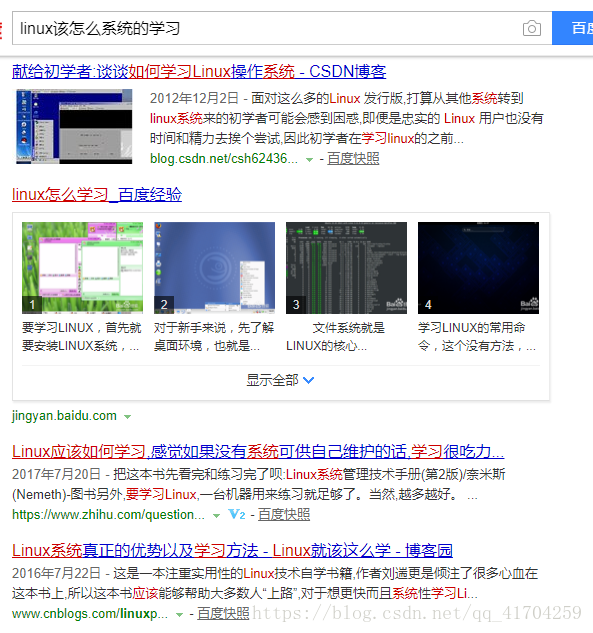Viewport: 593px width, 633px height.
Task: Click the jingyan.baidu.com URL text
Action: pyautogui.click(x=64, y=416)
